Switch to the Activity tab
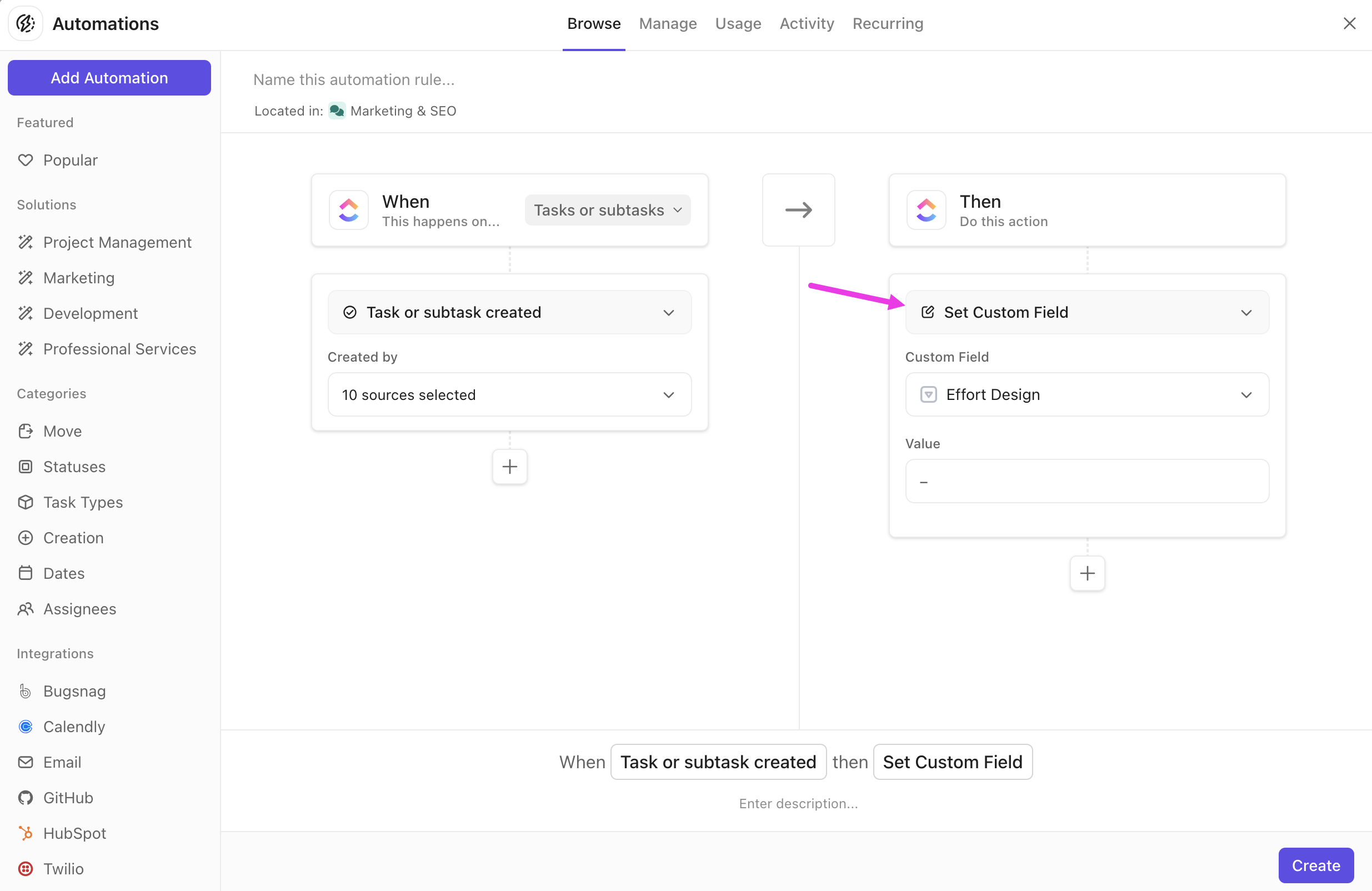The height and width of the screenshot is (891, 1372). pyautogui.click(x=807, y=24)
